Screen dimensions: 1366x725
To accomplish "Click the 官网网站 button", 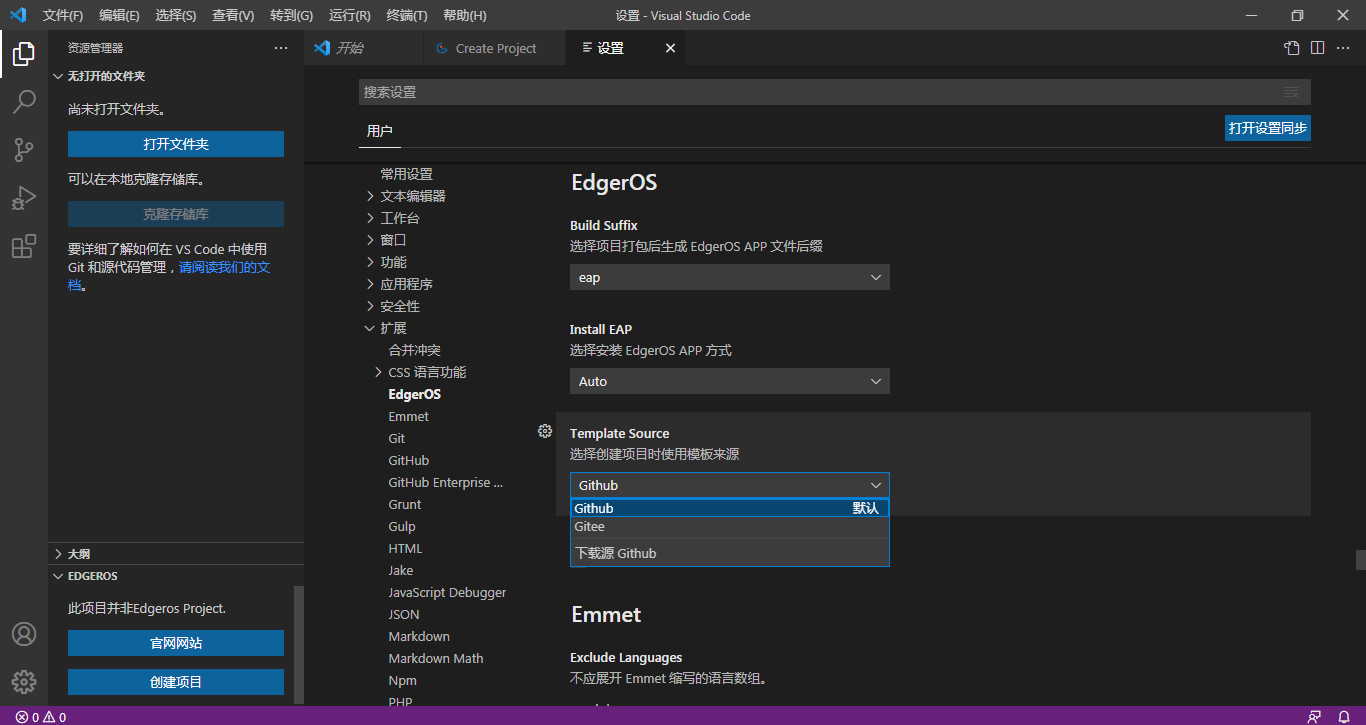I will click(x=176, y=643).
